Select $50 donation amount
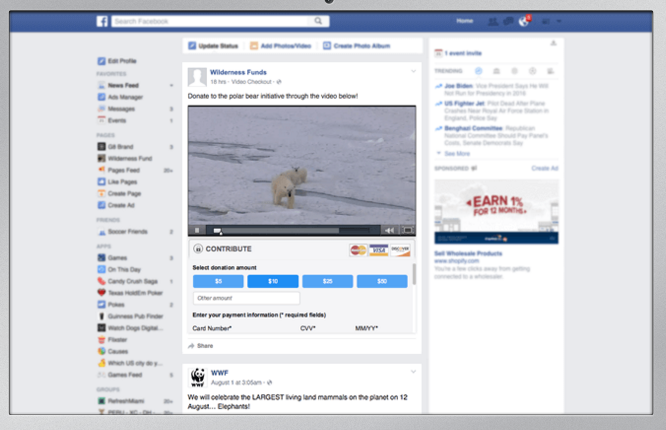 point(382,281)
